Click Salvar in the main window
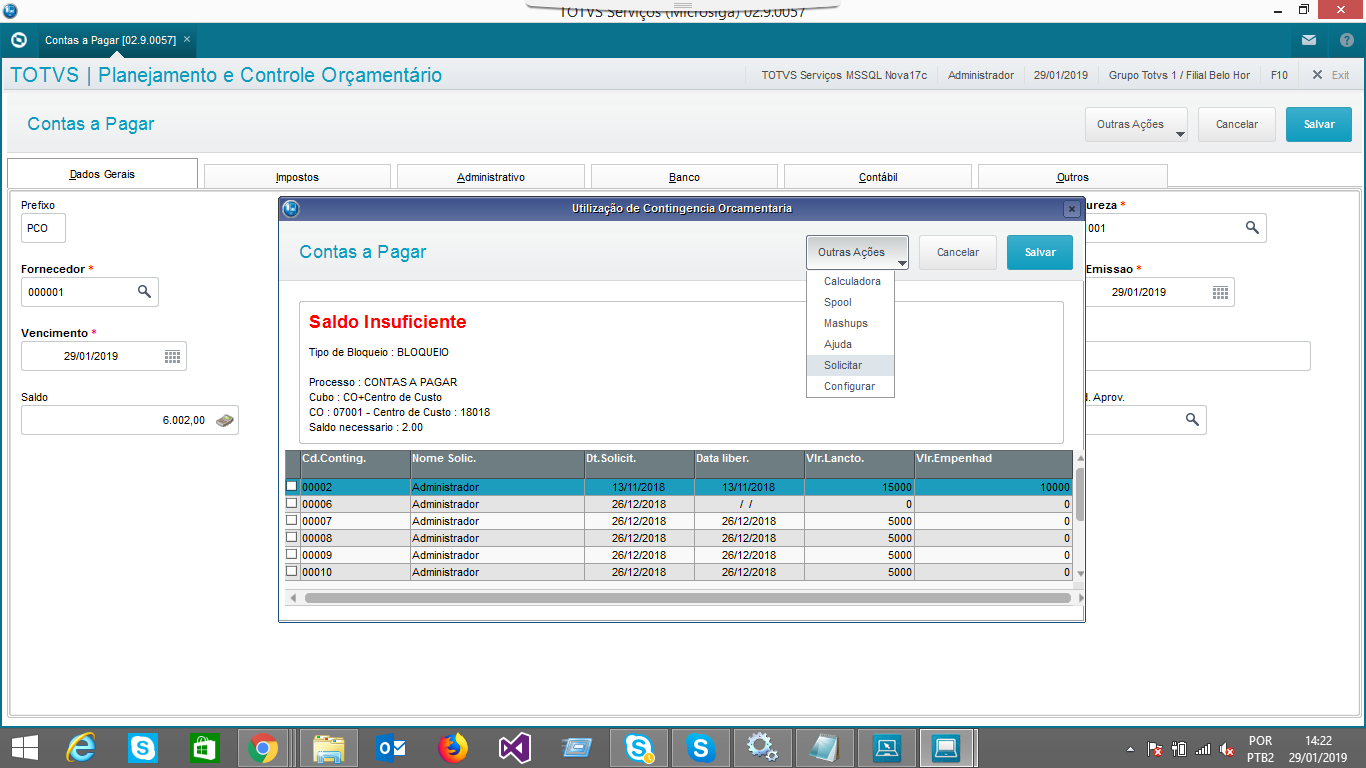This screenshot has height=768, width=1366. coord(1319,124)
